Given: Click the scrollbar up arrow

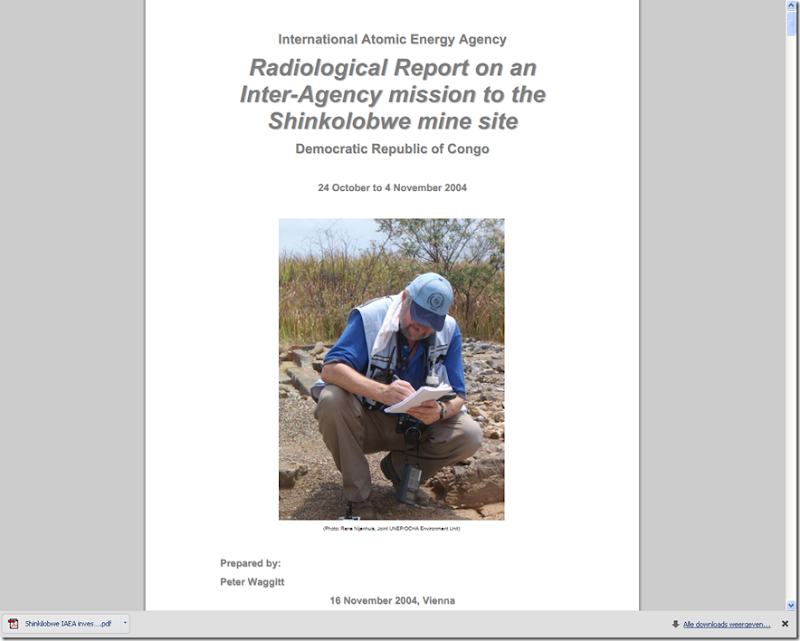Looking at the screenshot, I should point(791,5).
